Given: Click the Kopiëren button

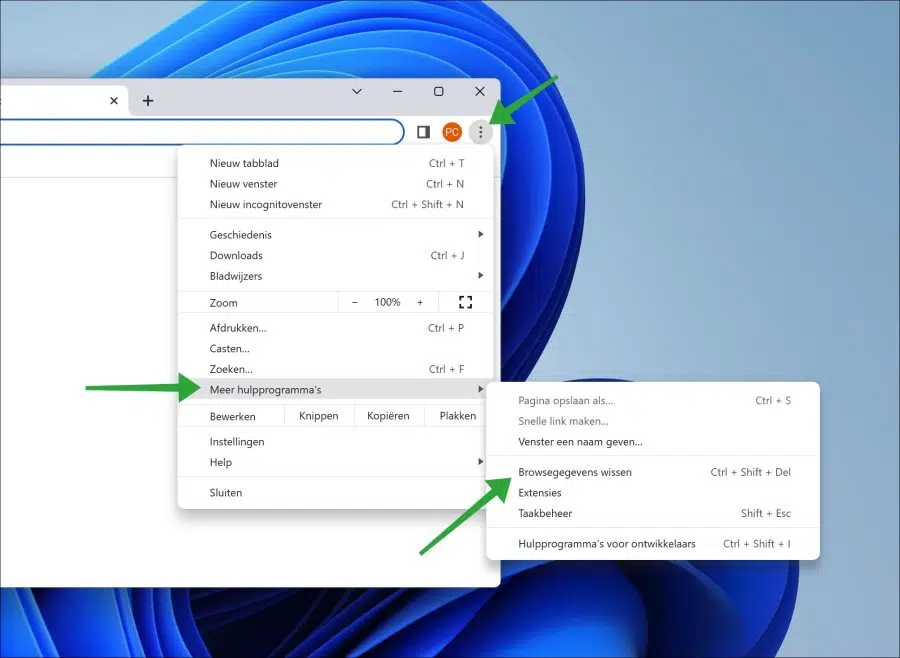Looking at the screenshot, I should click(x=389, y=416).
